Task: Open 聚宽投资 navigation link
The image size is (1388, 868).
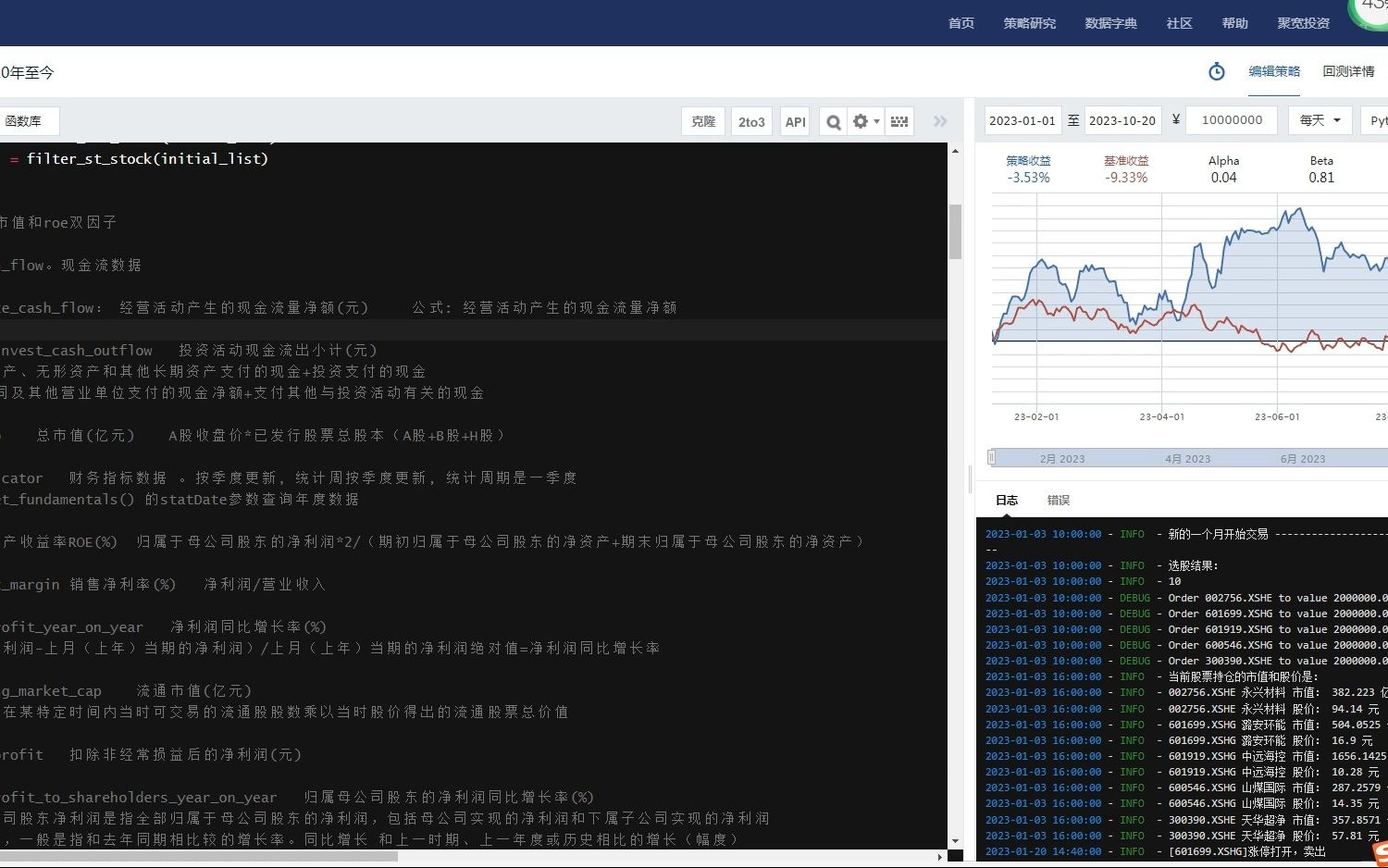Action: click(1304, 23)
